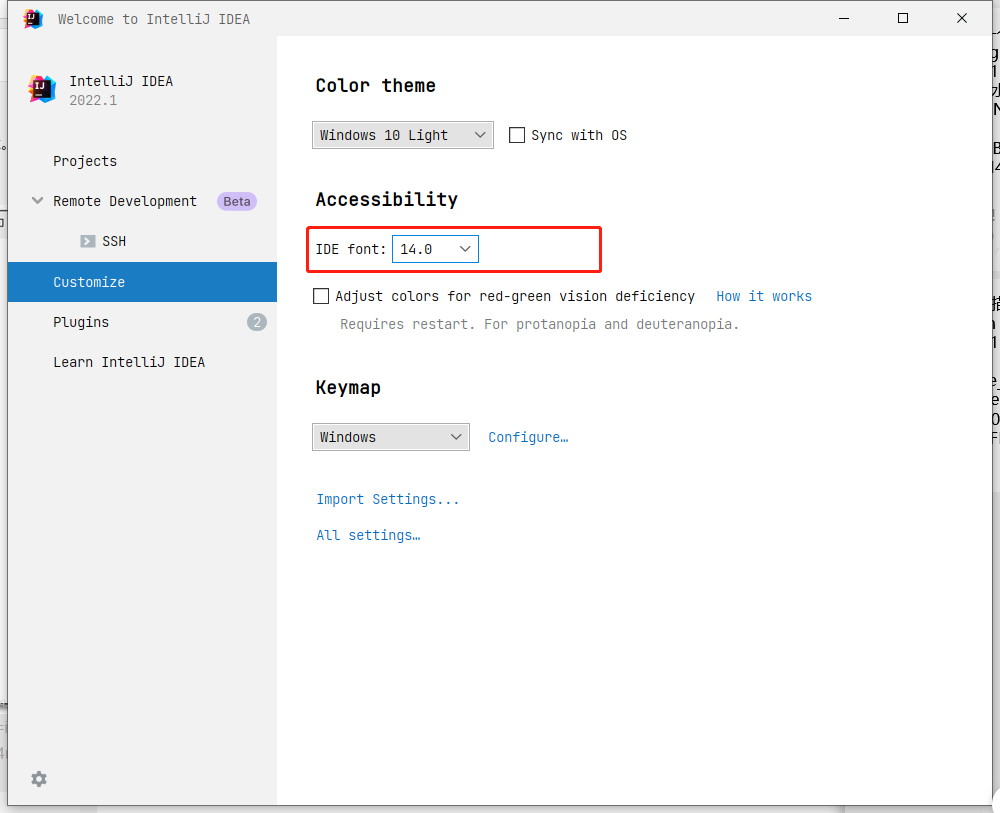
Task: Open Learn IntelliJ IDEA section
Action: click(142, 362)
